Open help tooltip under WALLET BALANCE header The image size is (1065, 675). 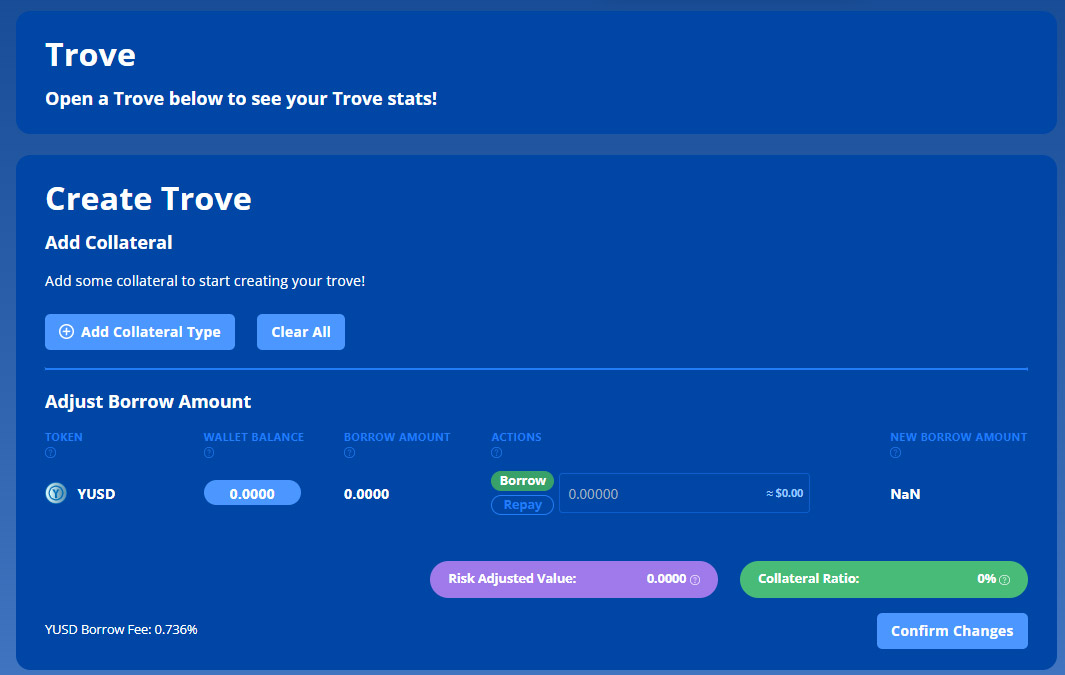pos(209,453)
